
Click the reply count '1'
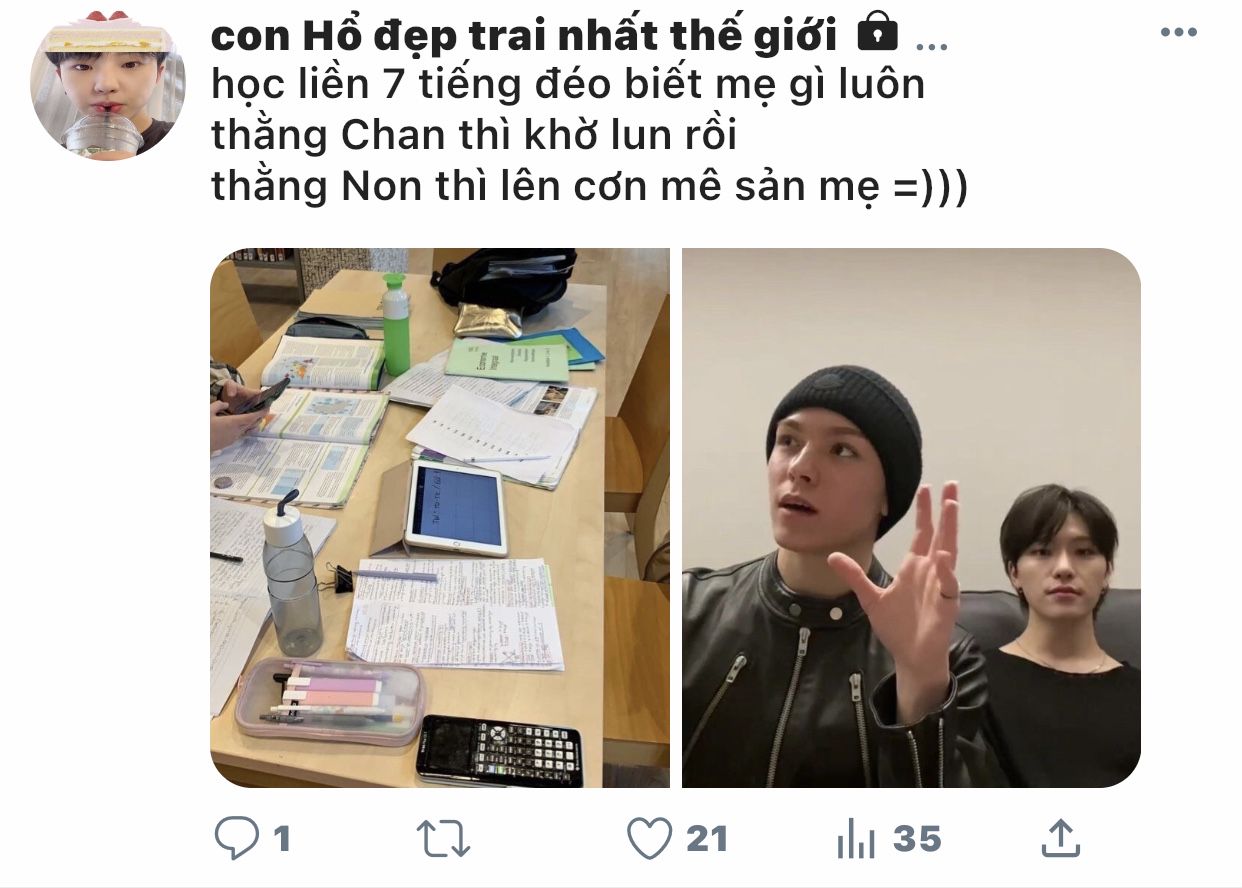tap(282, 839)
